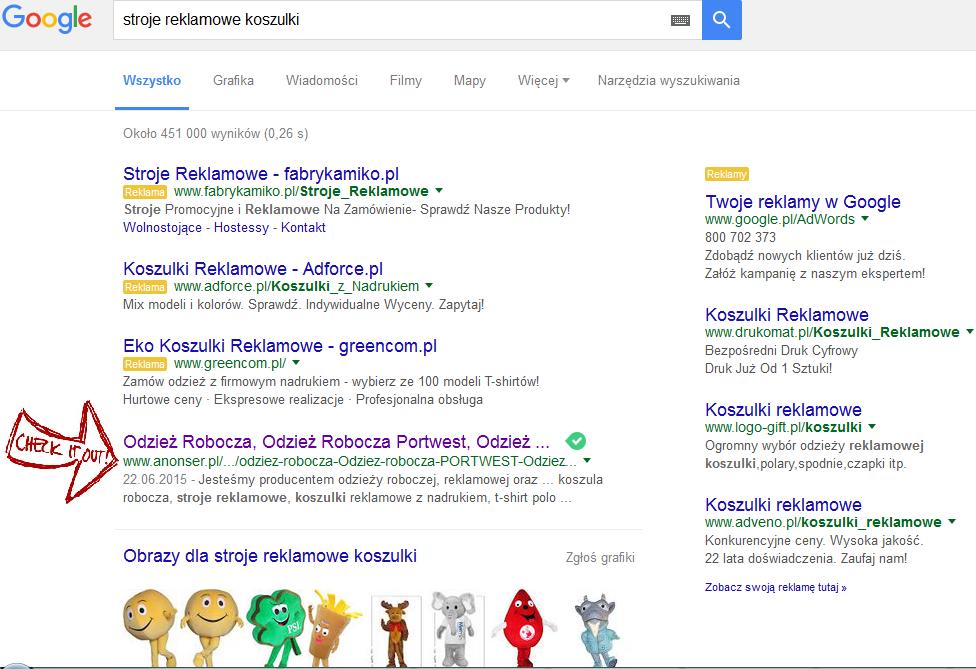Open the drukomat.pl Koszulki Reklamowe ad title
The height and width of the screenshot is (669, 976).
coord(787,315)
